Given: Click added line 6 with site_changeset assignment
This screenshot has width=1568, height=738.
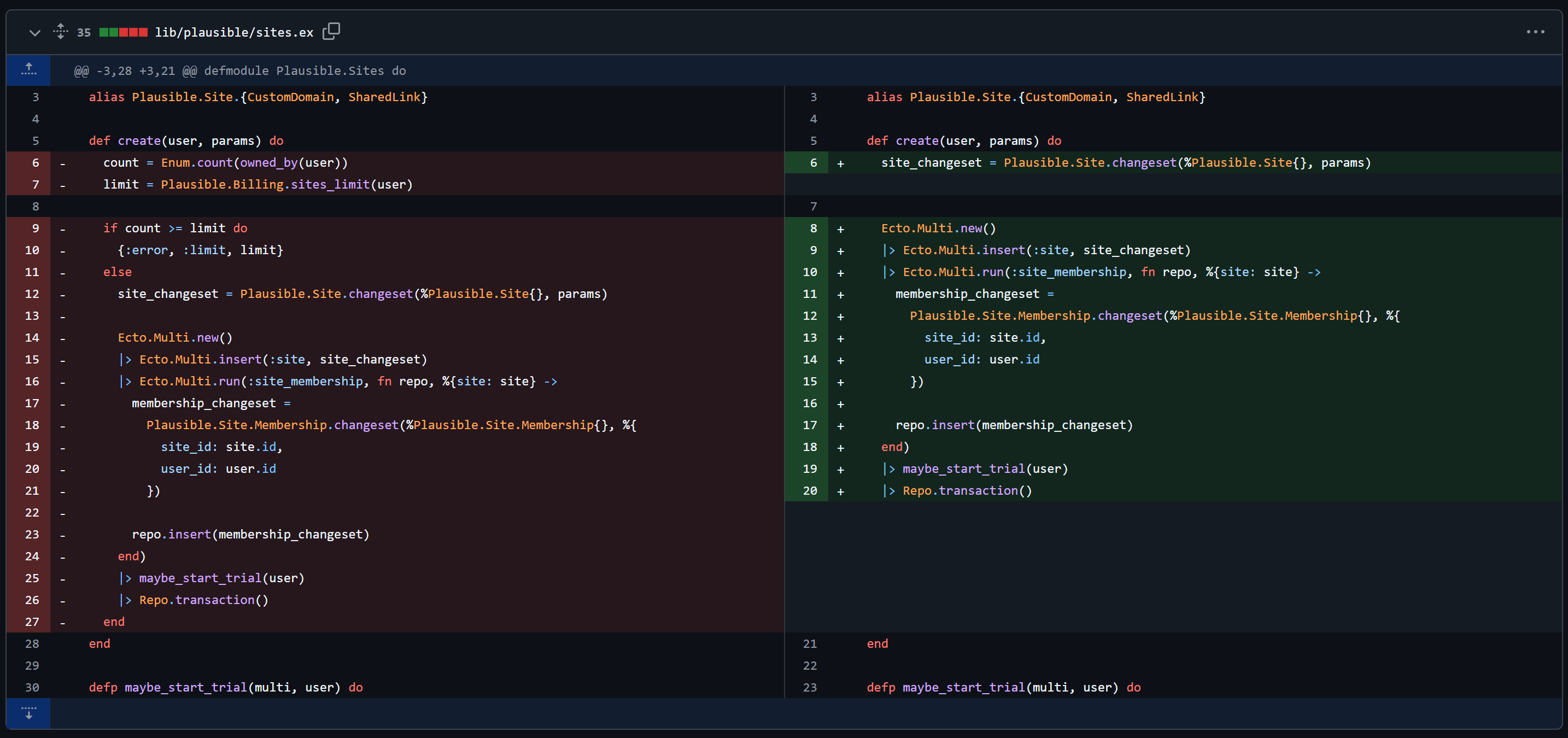Looking at the screenshot, I should 1126,162.
